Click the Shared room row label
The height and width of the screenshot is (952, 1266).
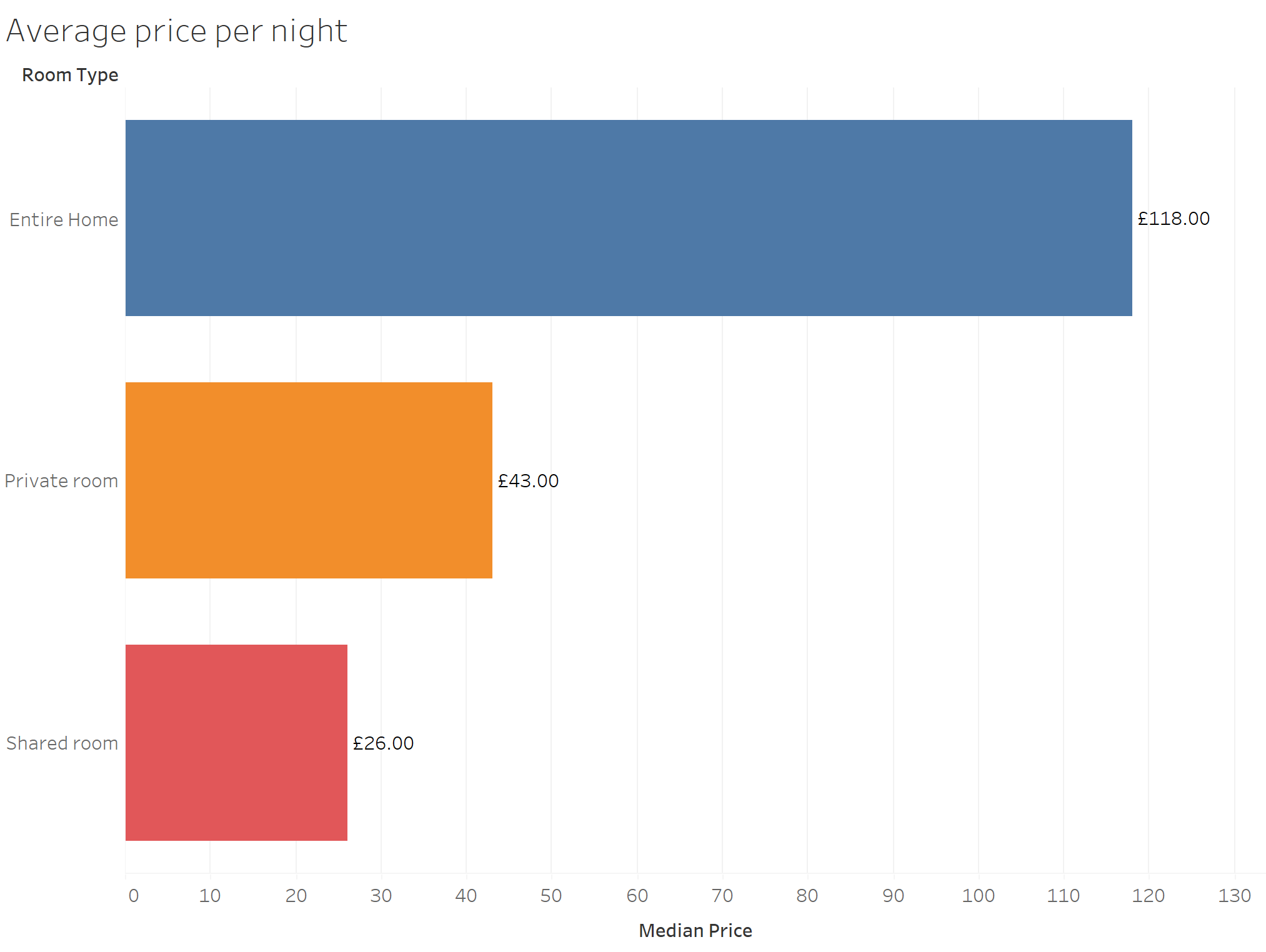point(62,743)
